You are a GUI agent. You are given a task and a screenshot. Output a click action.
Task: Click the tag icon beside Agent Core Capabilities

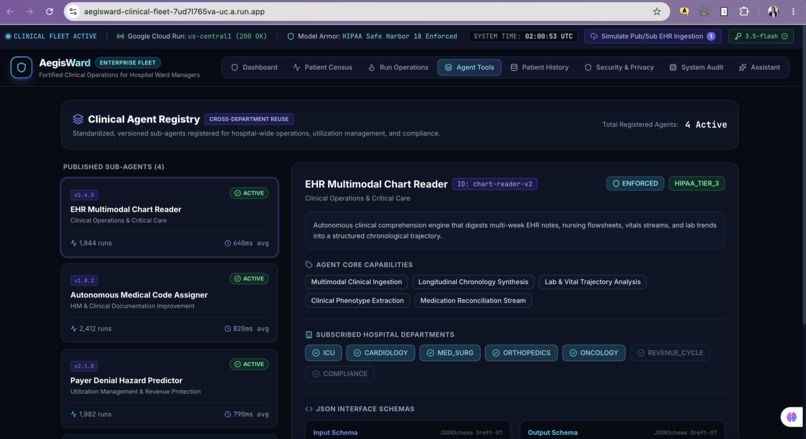point(308,265)
